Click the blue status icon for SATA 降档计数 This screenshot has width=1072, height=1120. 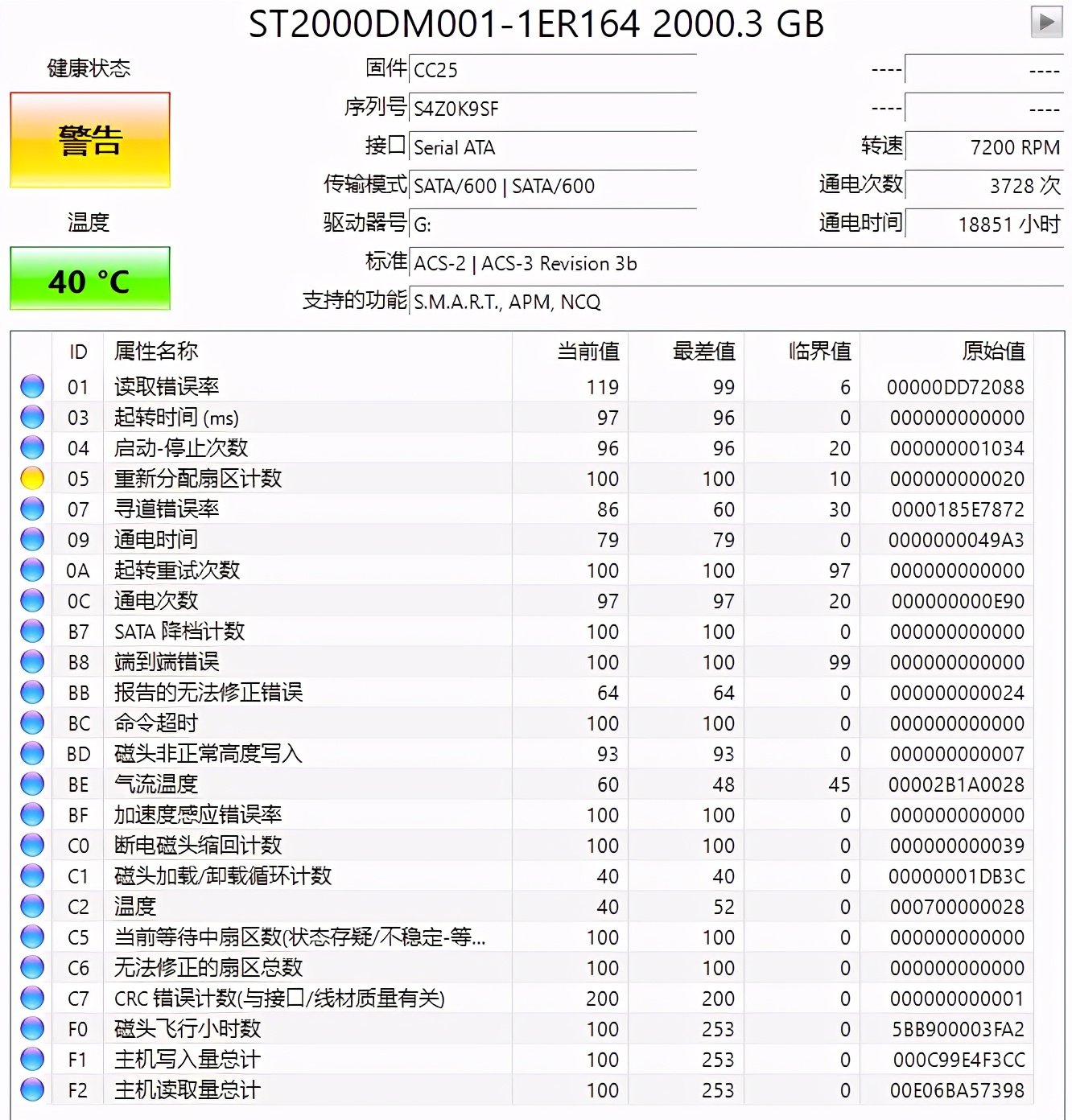click(32, 632)
